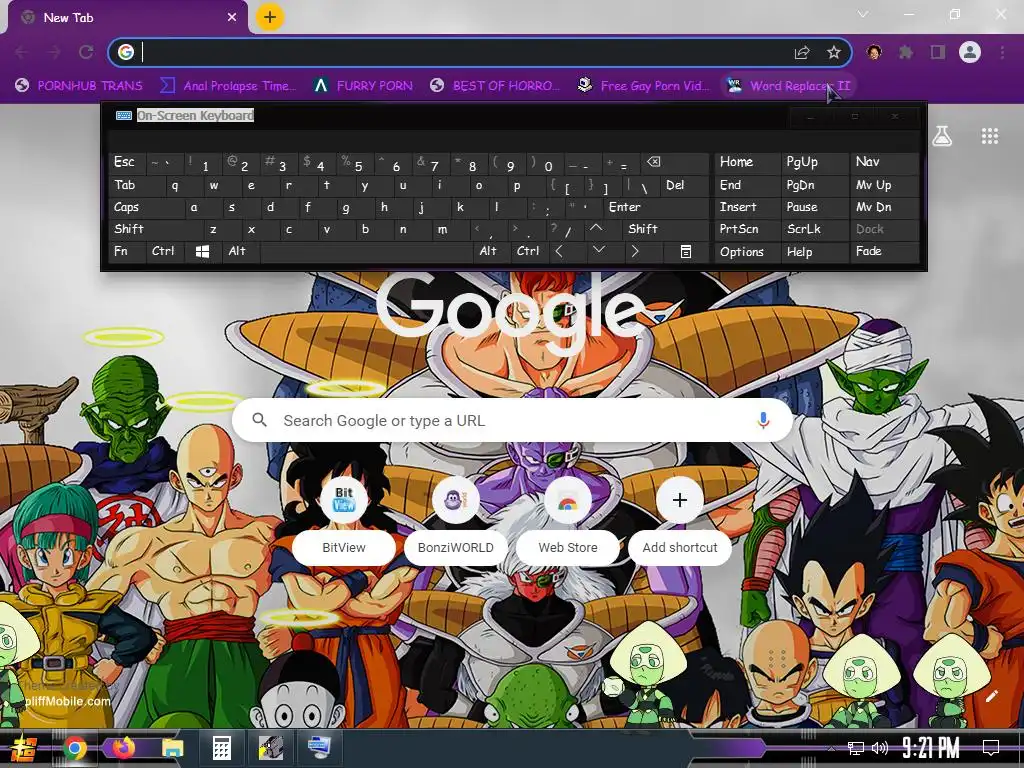The height and width of the screenshot is (768, 1024).
Task: Open File Explorer from taskbar
Action: coord(172,748)
